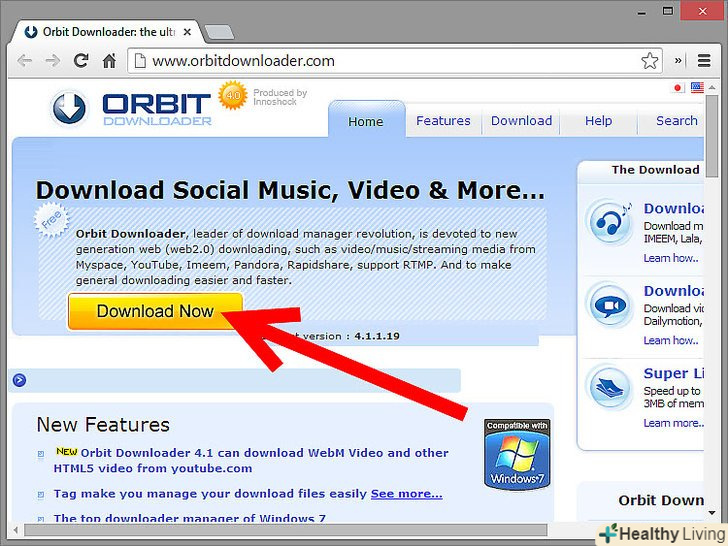This screenshot has width=728, height=546.
Task: Click the See more... link
Action: coord(406,494)
